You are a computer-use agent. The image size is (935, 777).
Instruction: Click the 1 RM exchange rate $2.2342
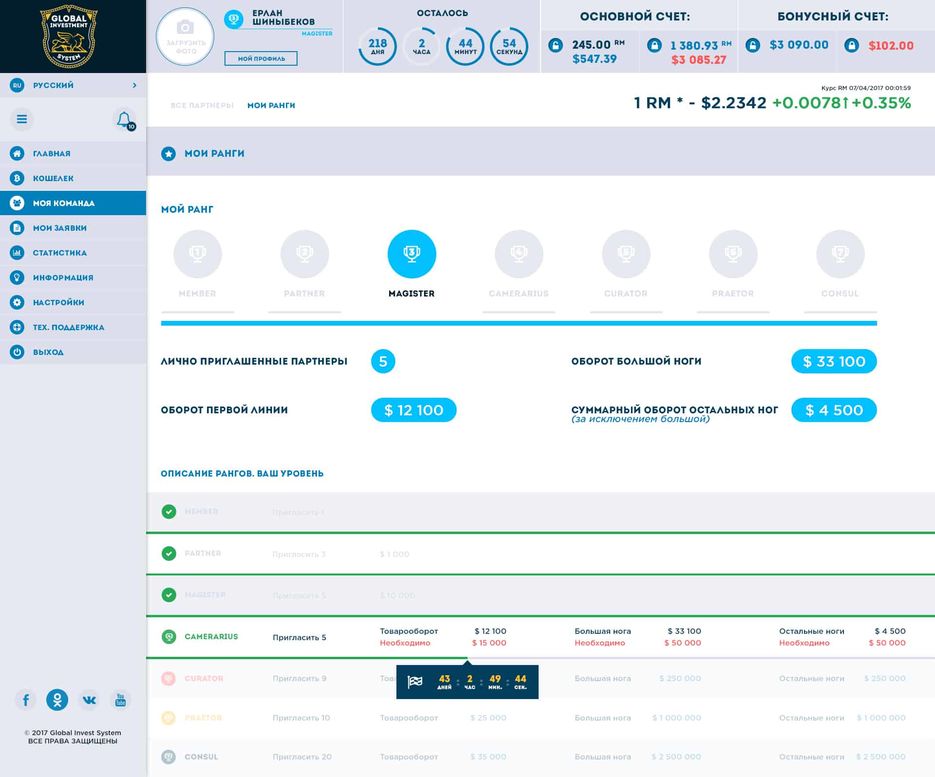tap(700, 103)
